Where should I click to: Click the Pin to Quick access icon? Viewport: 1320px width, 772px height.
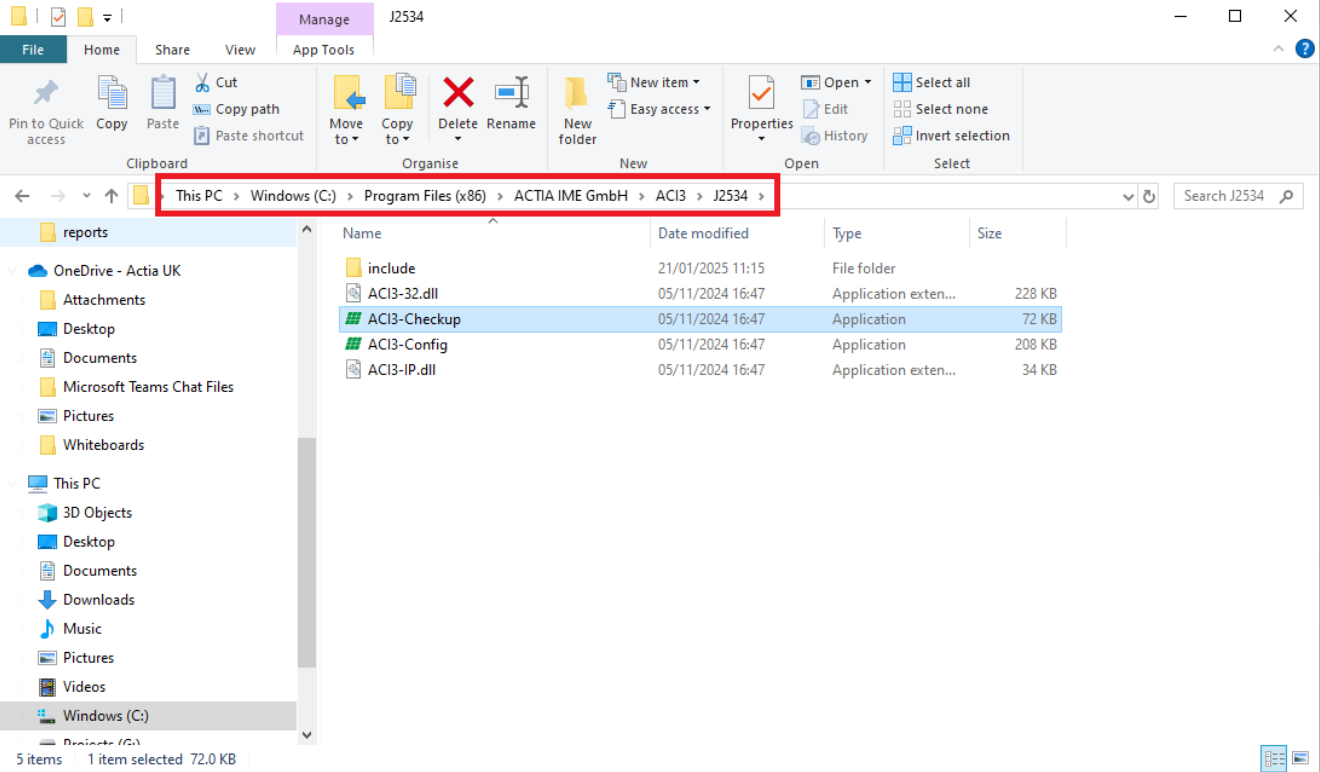coord(46,94)
